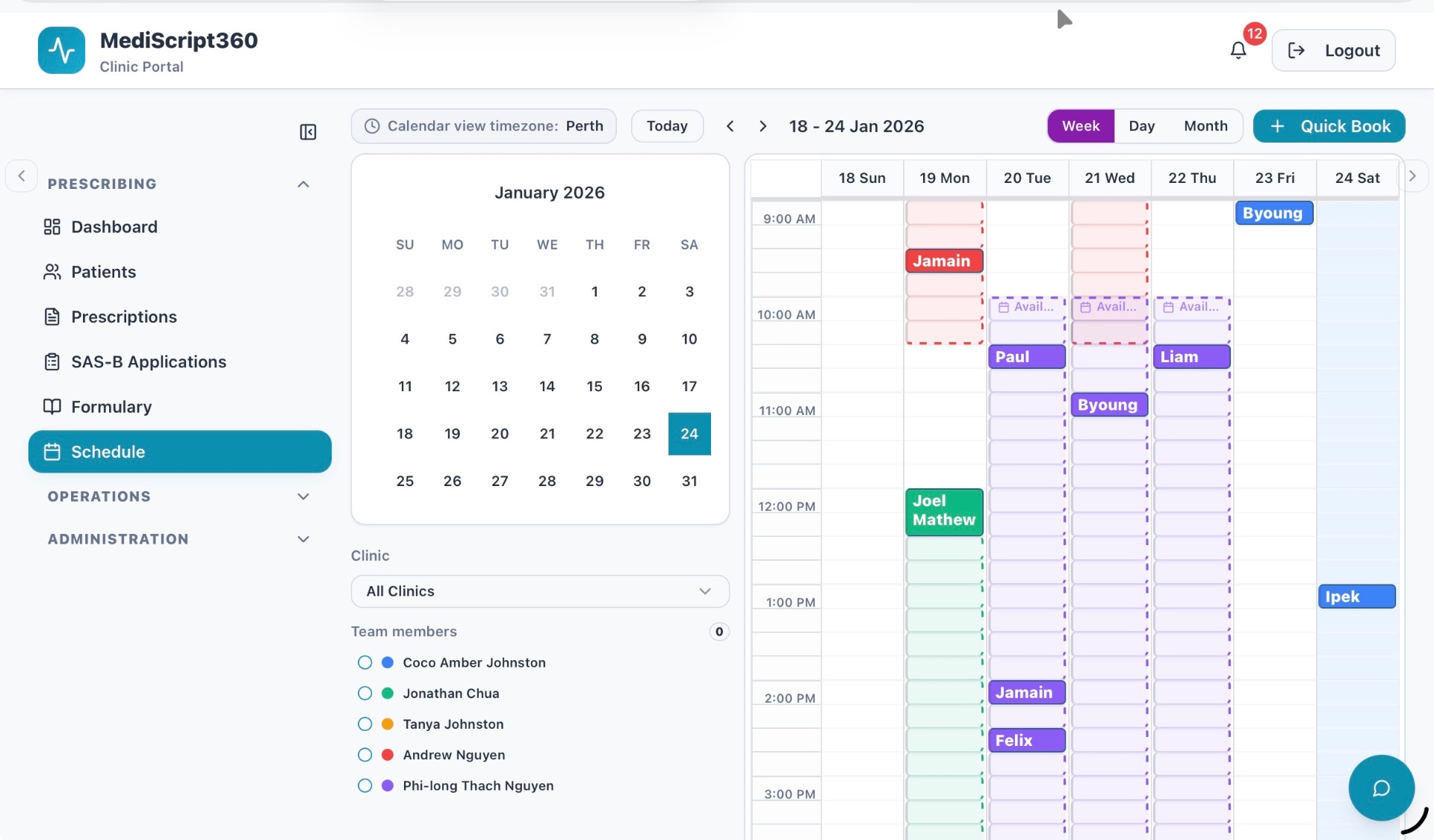Select January 15 in mini calendar

tap(595, 386)
